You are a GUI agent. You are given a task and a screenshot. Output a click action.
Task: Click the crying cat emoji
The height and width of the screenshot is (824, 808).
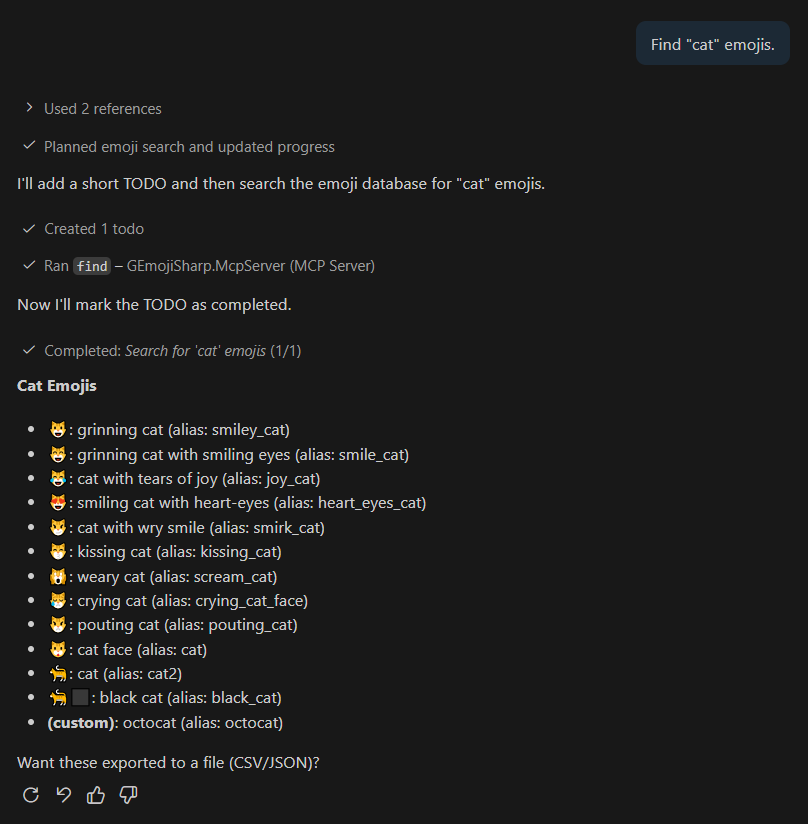(x=58, y=600)
